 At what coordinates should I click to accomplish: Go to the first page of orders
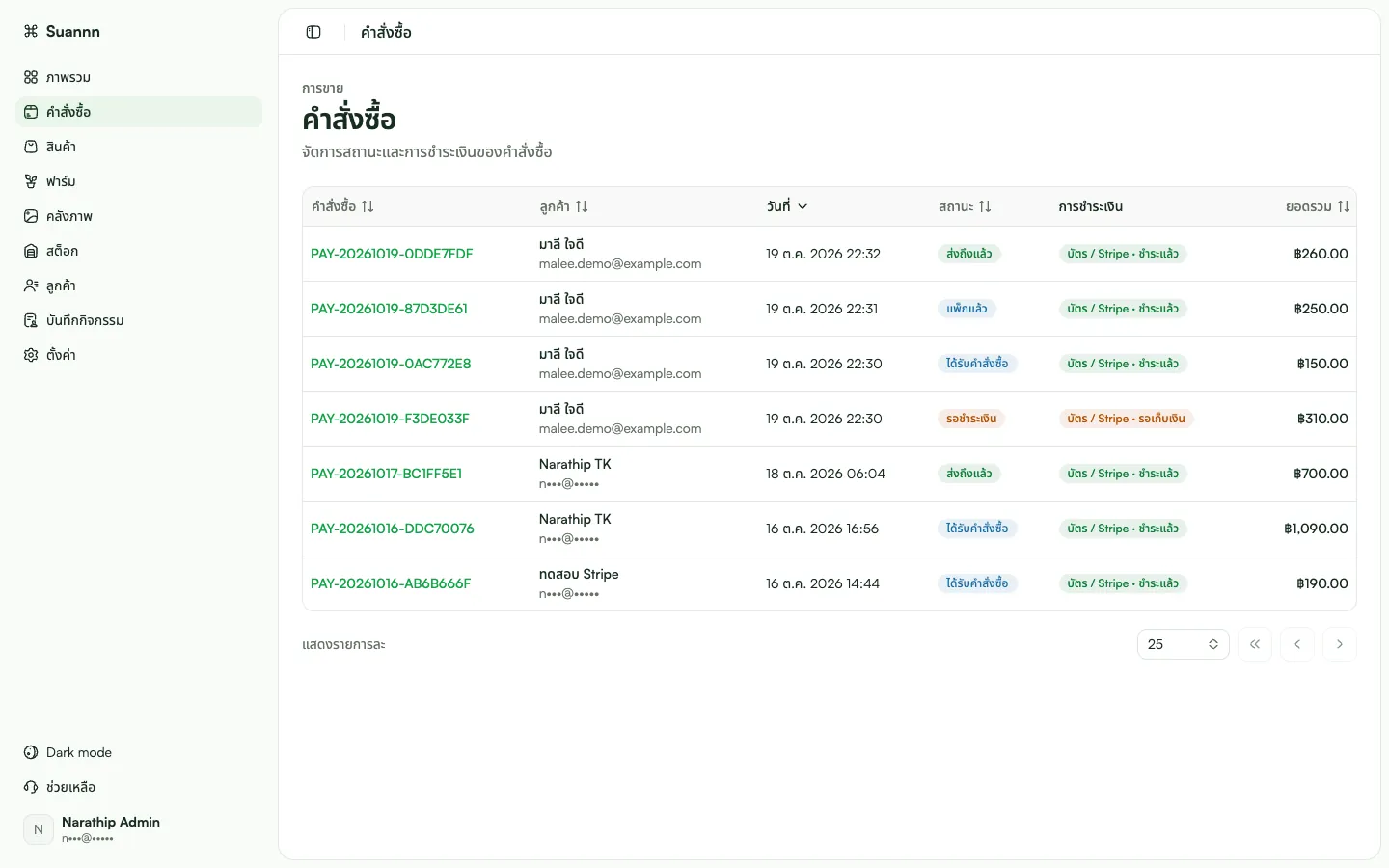1255,644
